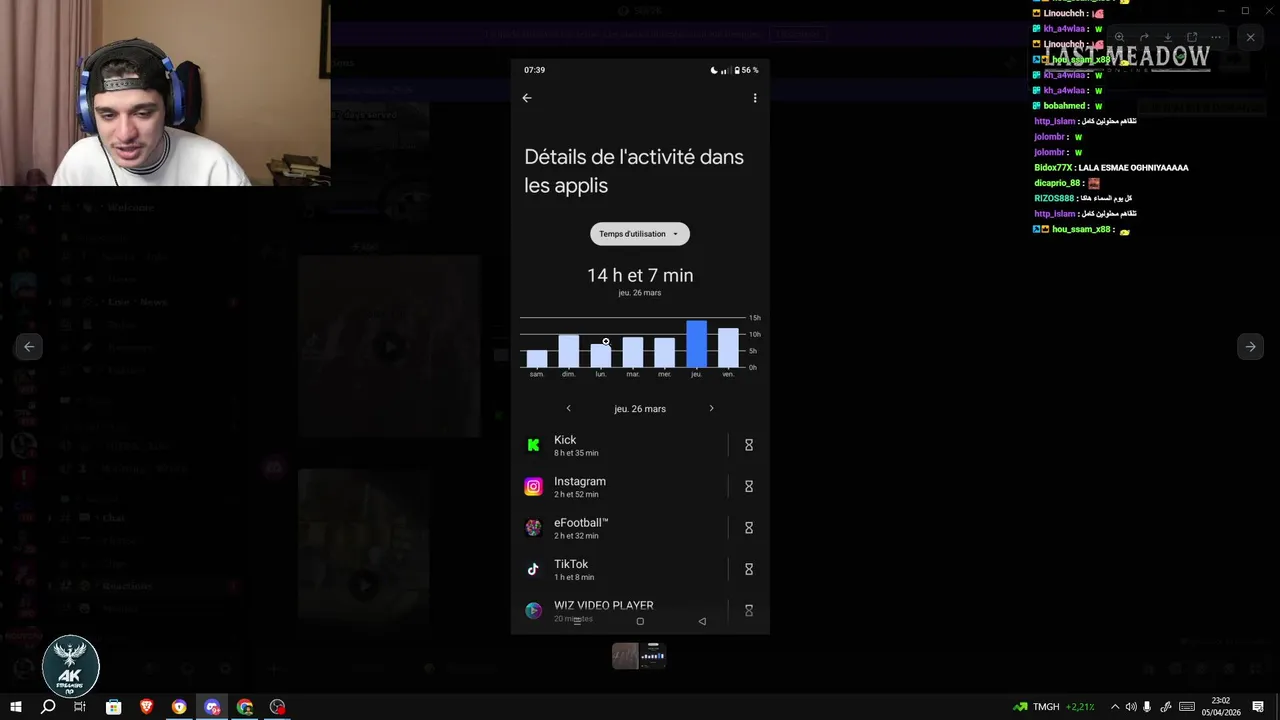Click the Kick app icon
Screen dimensions: 1280x720
[533, 445]
